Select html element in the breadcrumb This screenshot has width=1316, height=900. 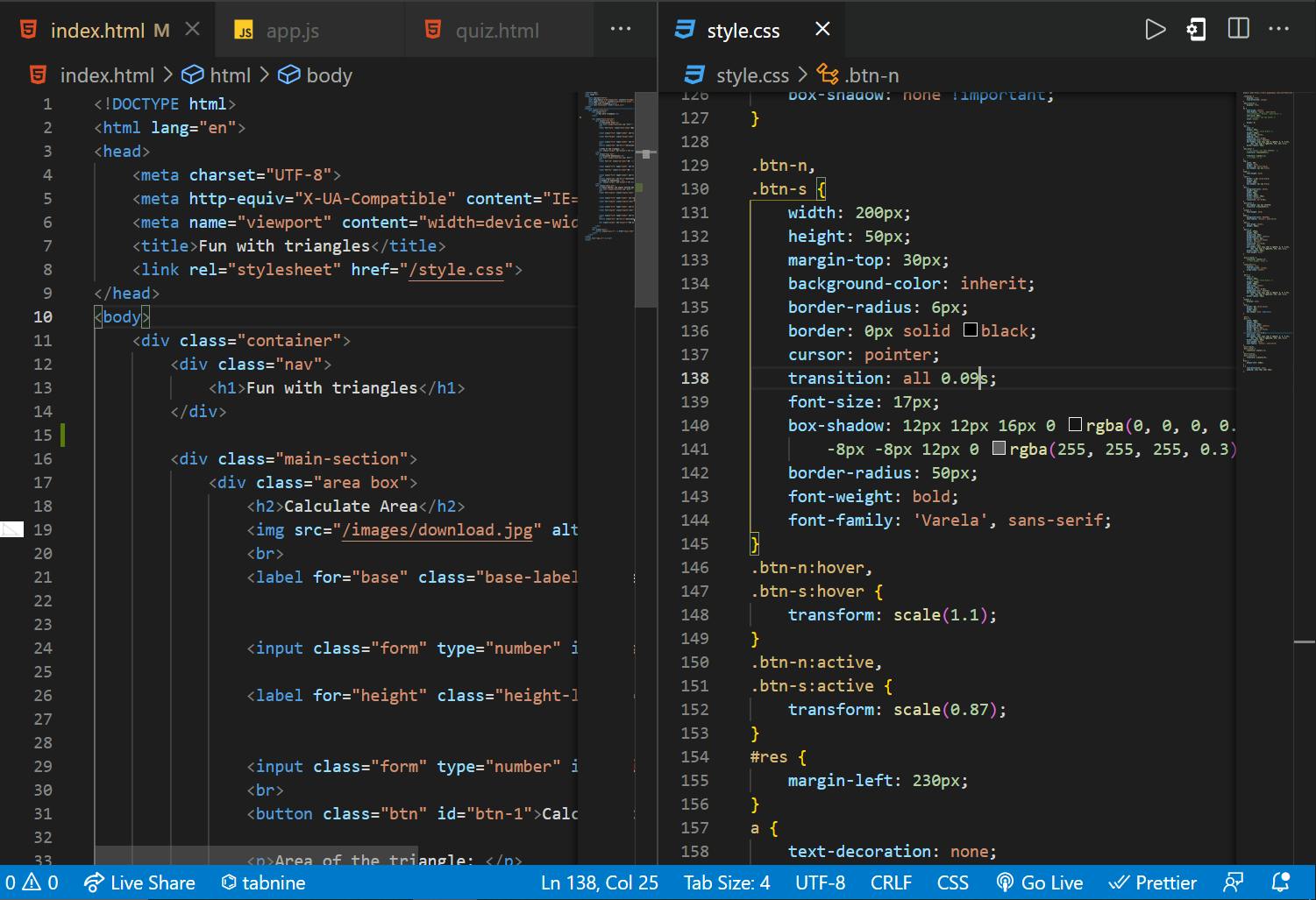point(230,75)
